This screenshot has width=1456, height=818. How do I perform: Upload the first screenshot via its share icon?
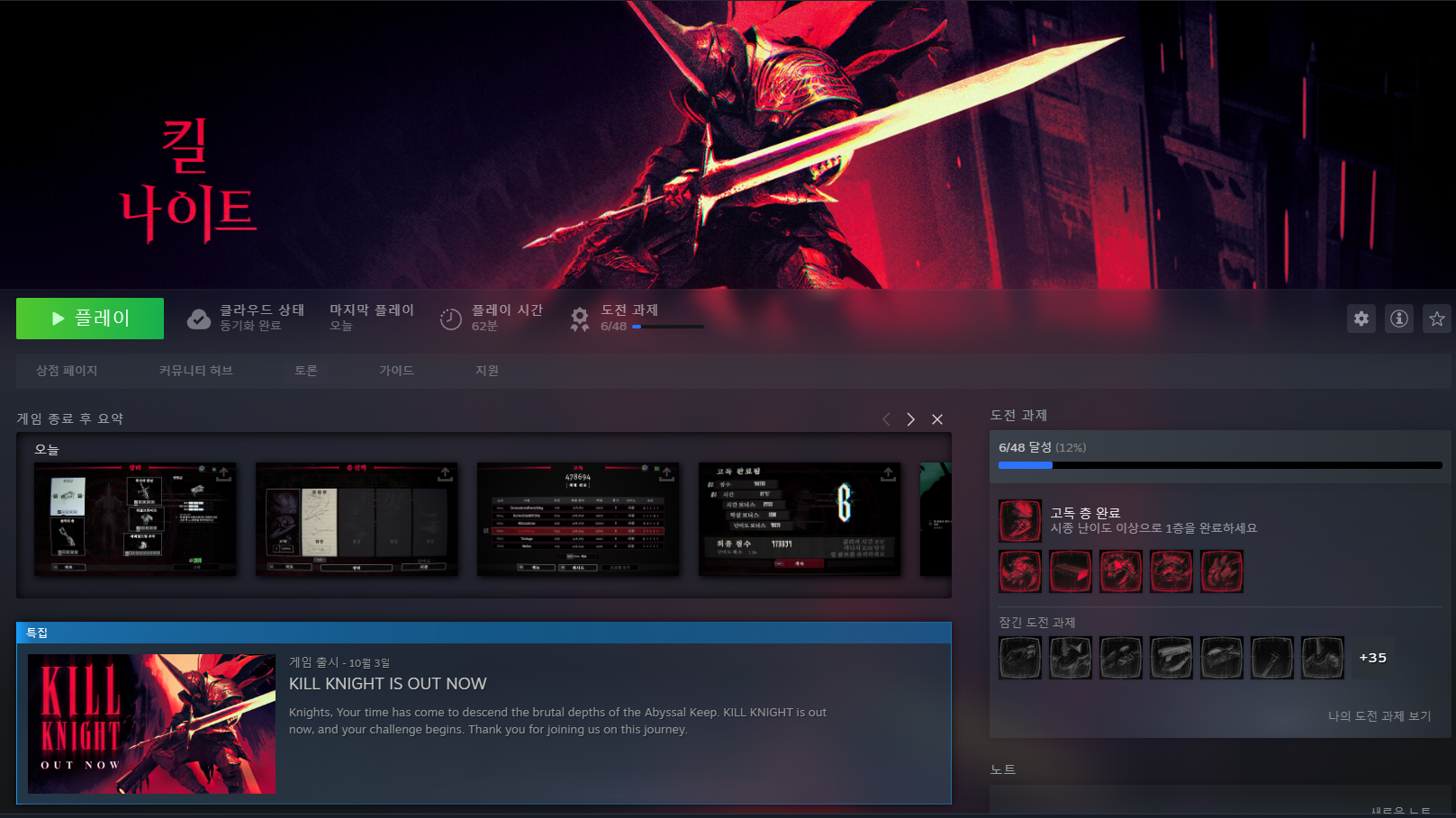coord(223,474)
